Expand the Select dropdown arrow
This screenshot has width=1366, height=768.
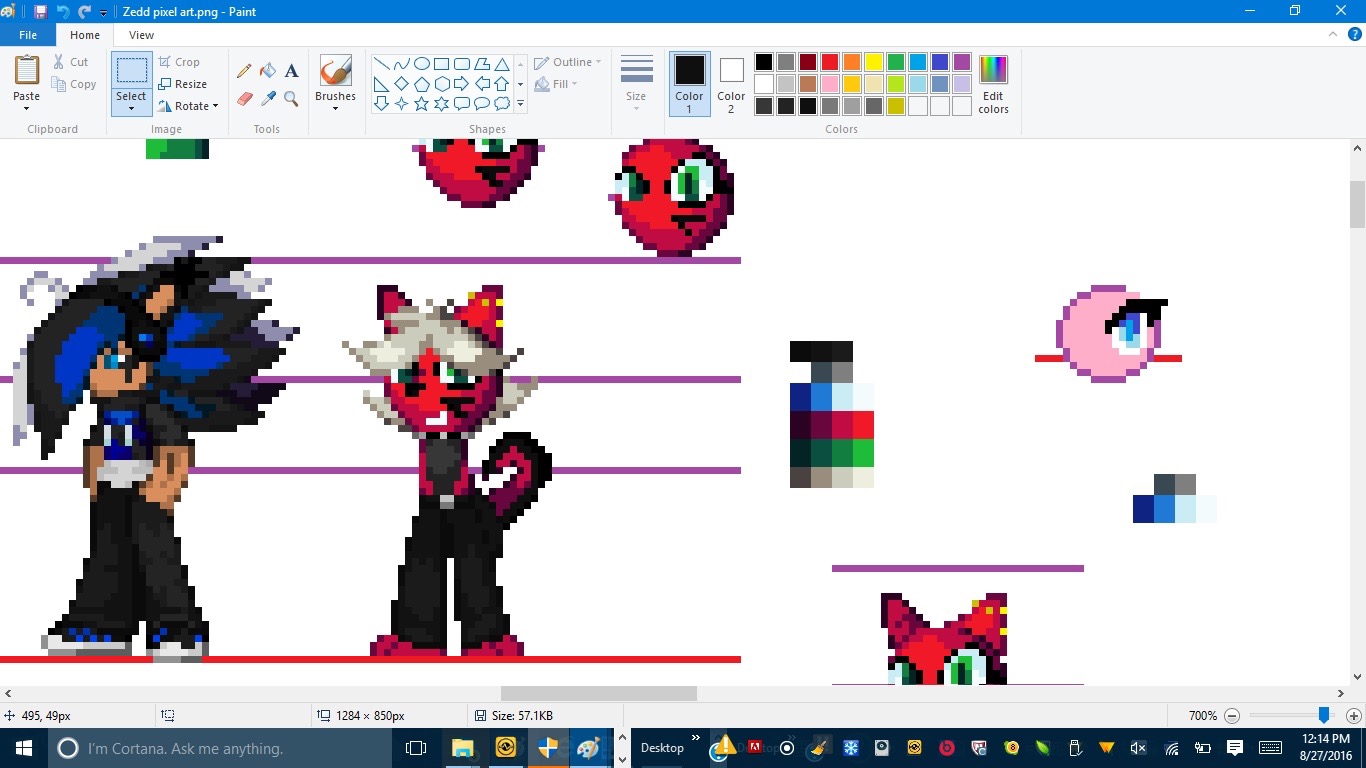pyautogui.click(x=131, y=108)
